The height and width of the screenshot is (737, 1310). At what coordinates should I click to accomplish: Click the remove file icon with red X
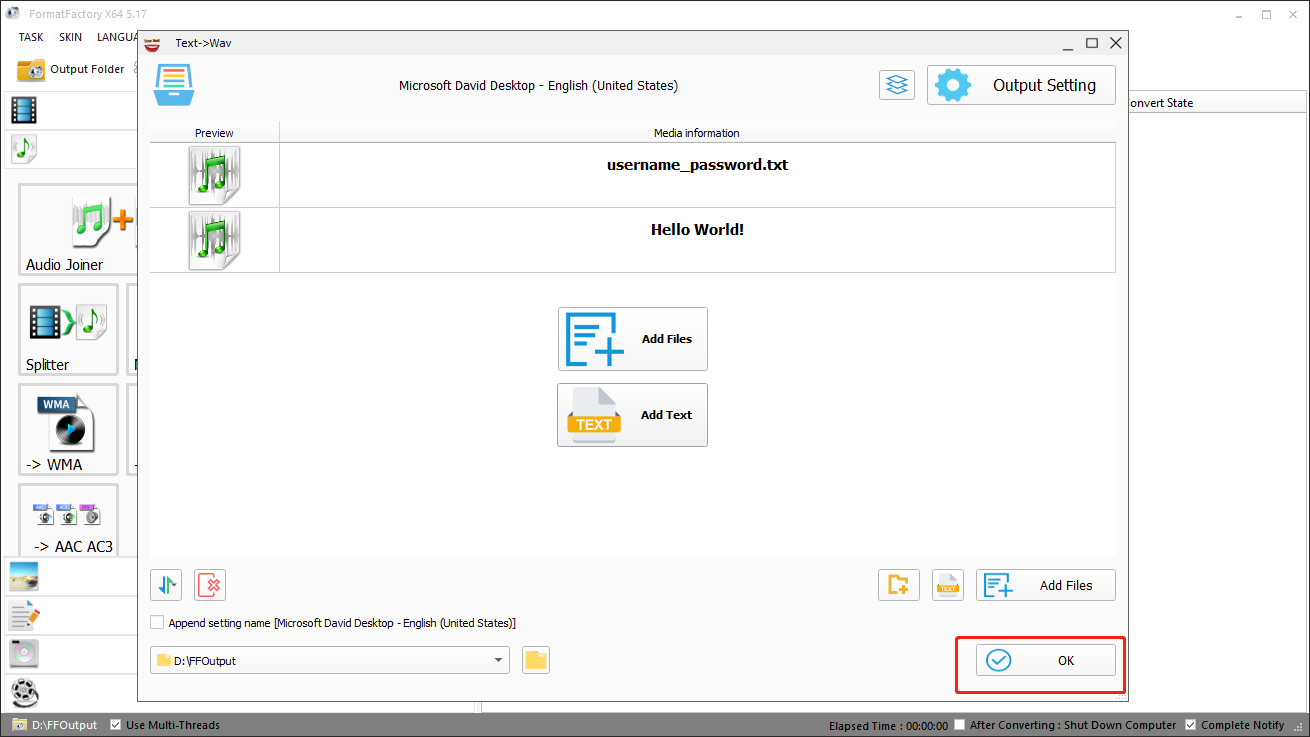[x=210, y=585]
